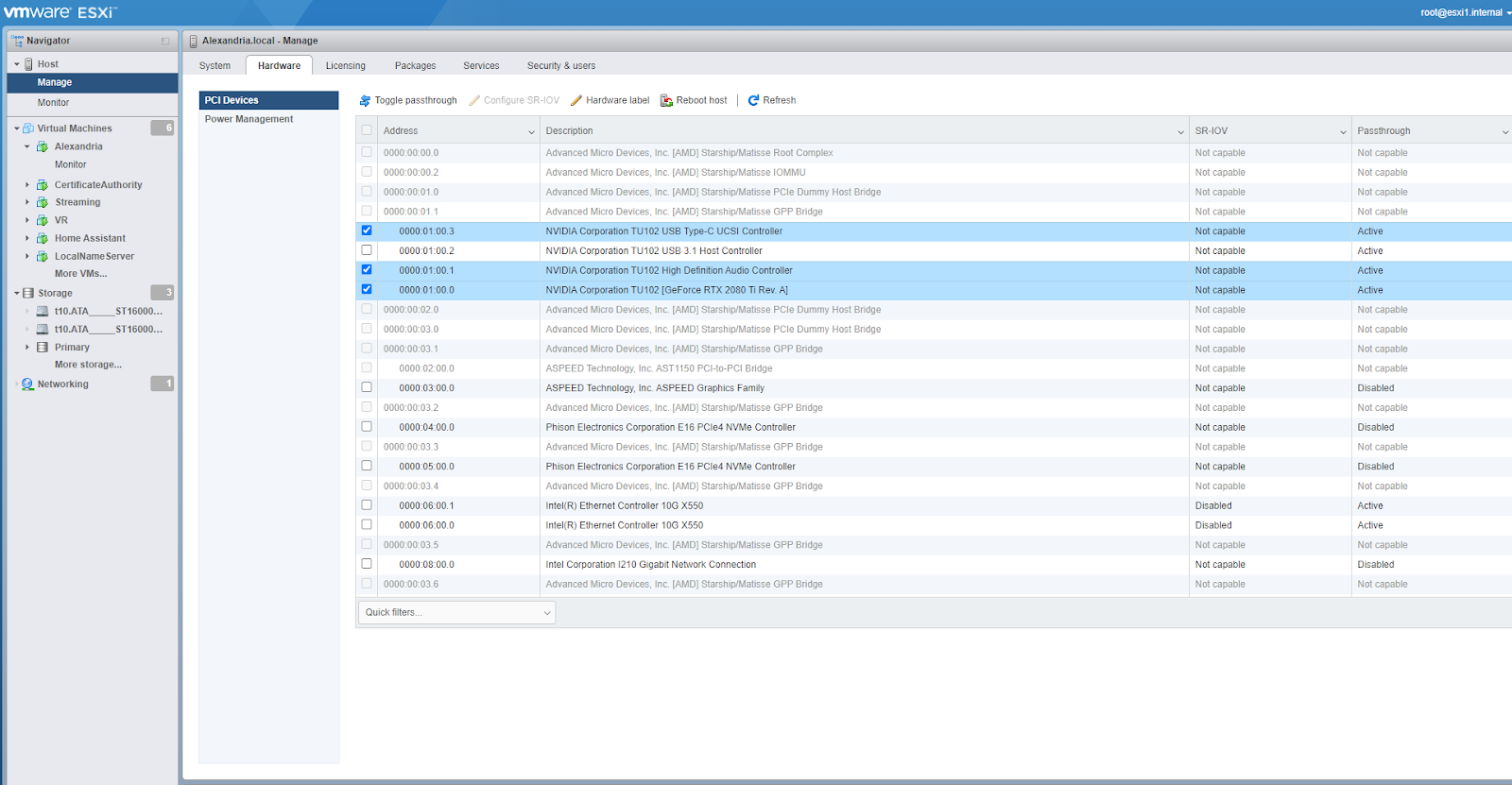This screenshot has width=1512, height=785.
Task: Collapse the Storage tree node
Action: pyautogui.click(x=17, y=293)
